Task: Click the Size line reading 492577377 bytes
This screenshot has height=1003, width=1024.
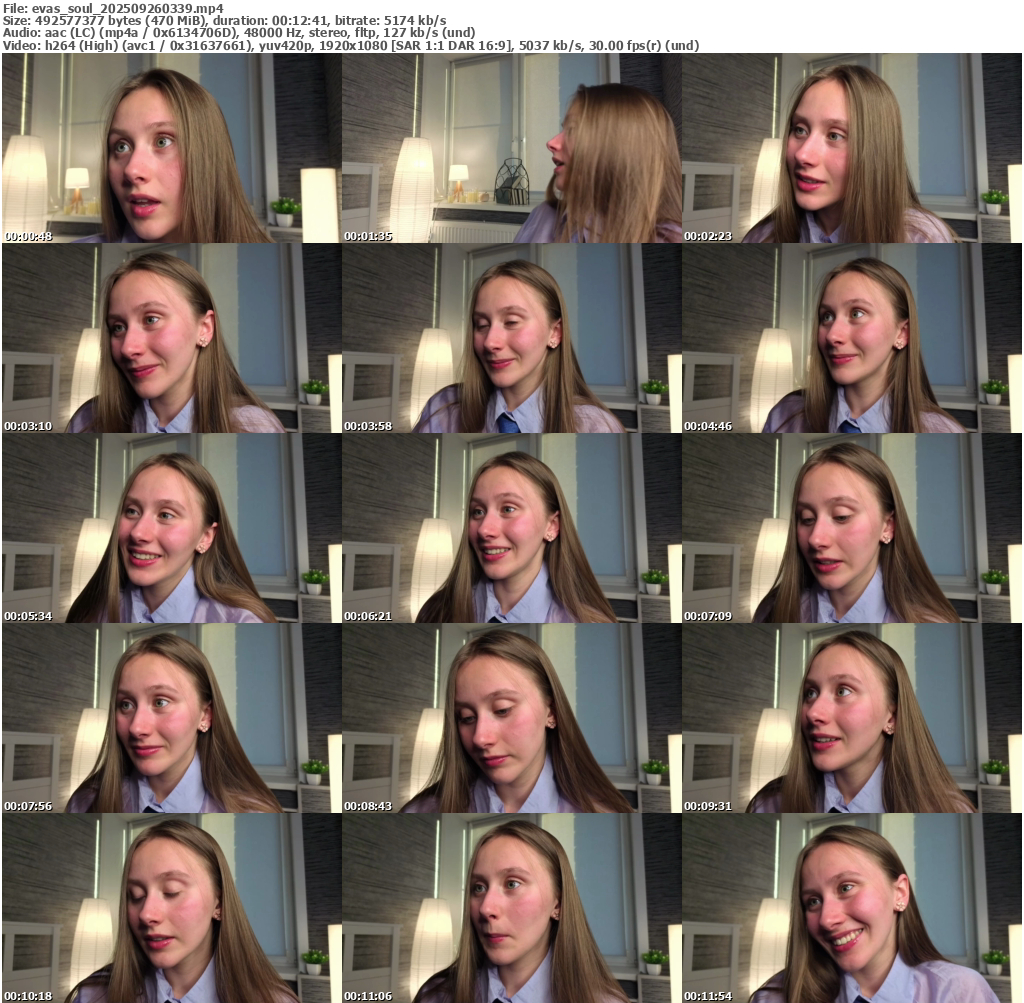Action: [225, 20]
